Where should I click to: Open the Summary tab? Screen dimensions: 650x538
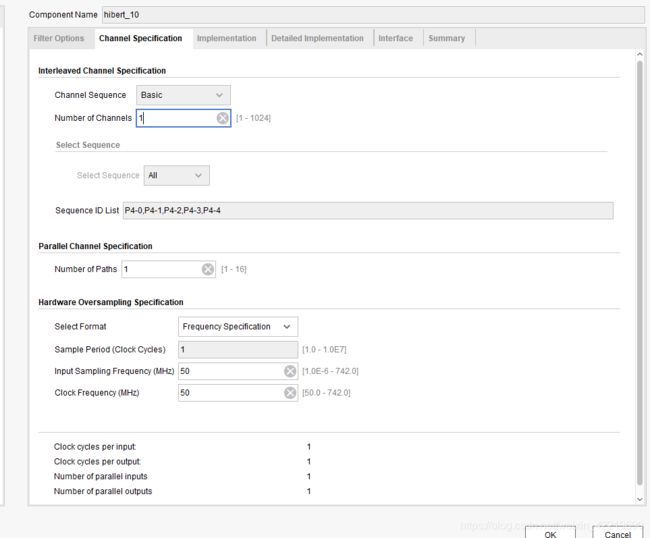click(446, 38)
